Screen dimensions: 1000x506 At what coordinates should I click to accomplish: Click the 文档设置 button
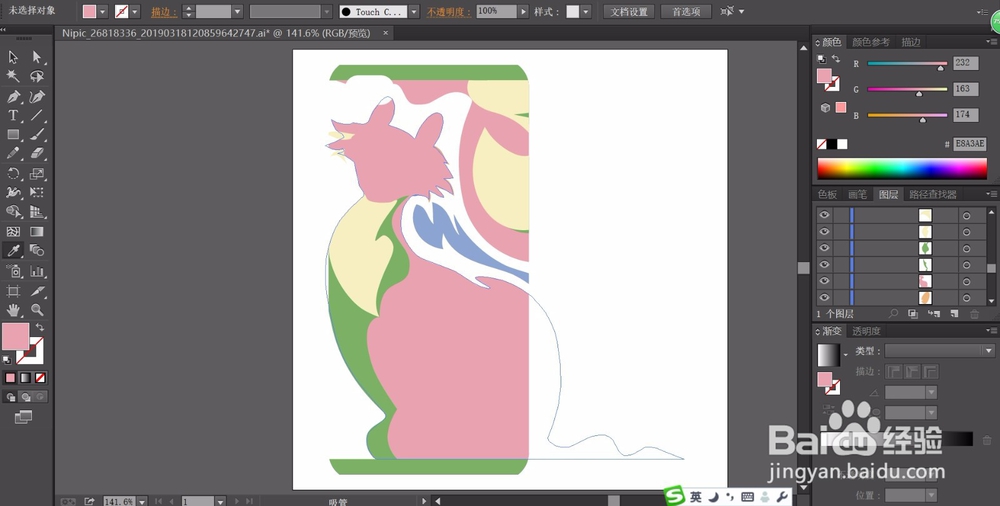629,11
